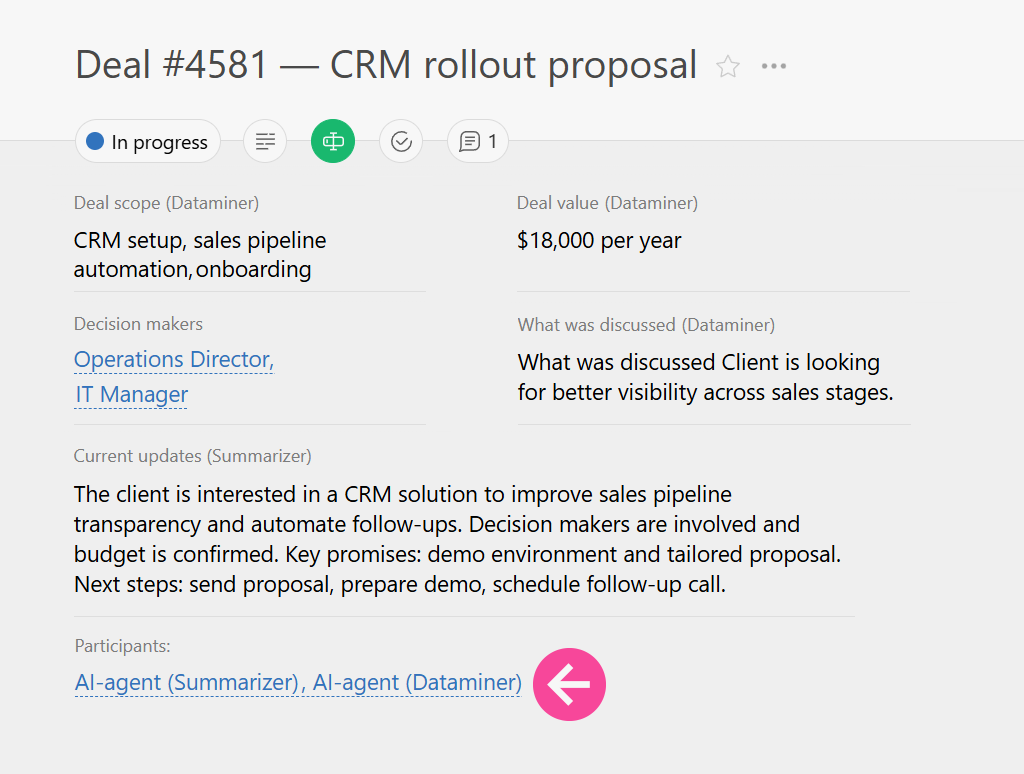Star the deal to mark it as favorite
This screenshot has width=1024, height=774.
tap(727, 66)
